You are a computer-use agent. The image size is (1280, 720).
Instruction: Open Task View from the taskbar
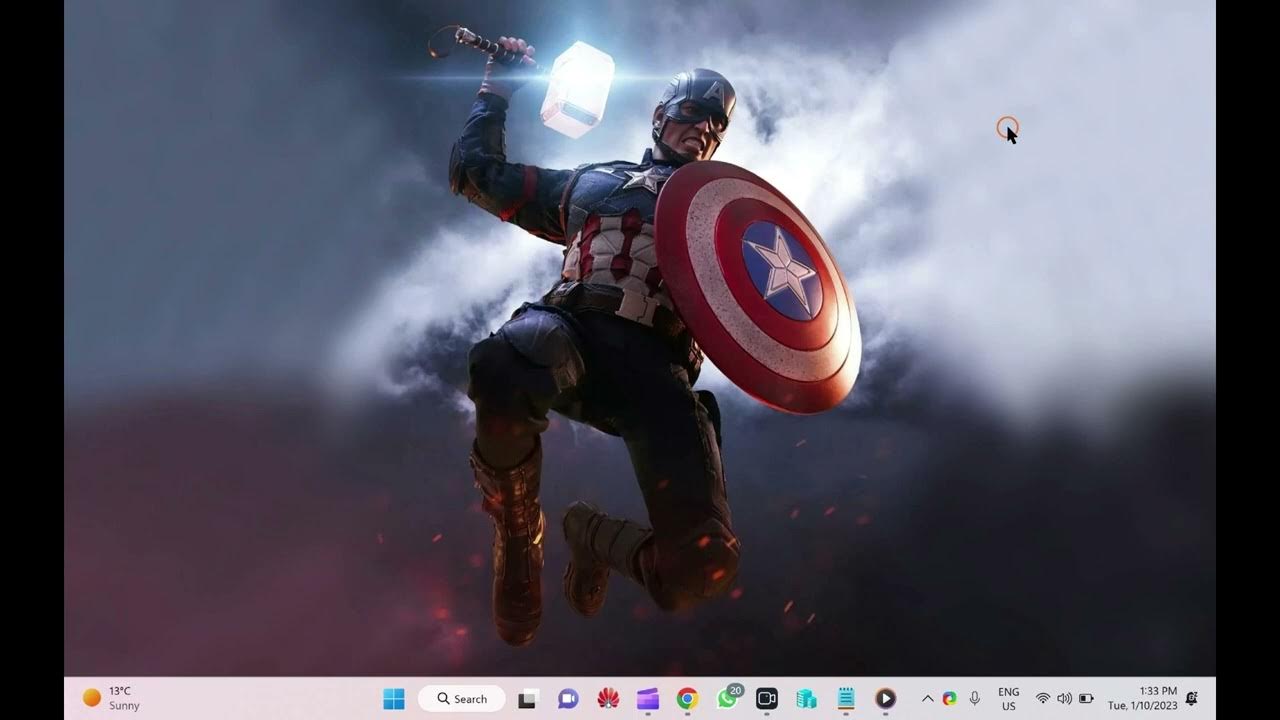[x=528, y=699]
